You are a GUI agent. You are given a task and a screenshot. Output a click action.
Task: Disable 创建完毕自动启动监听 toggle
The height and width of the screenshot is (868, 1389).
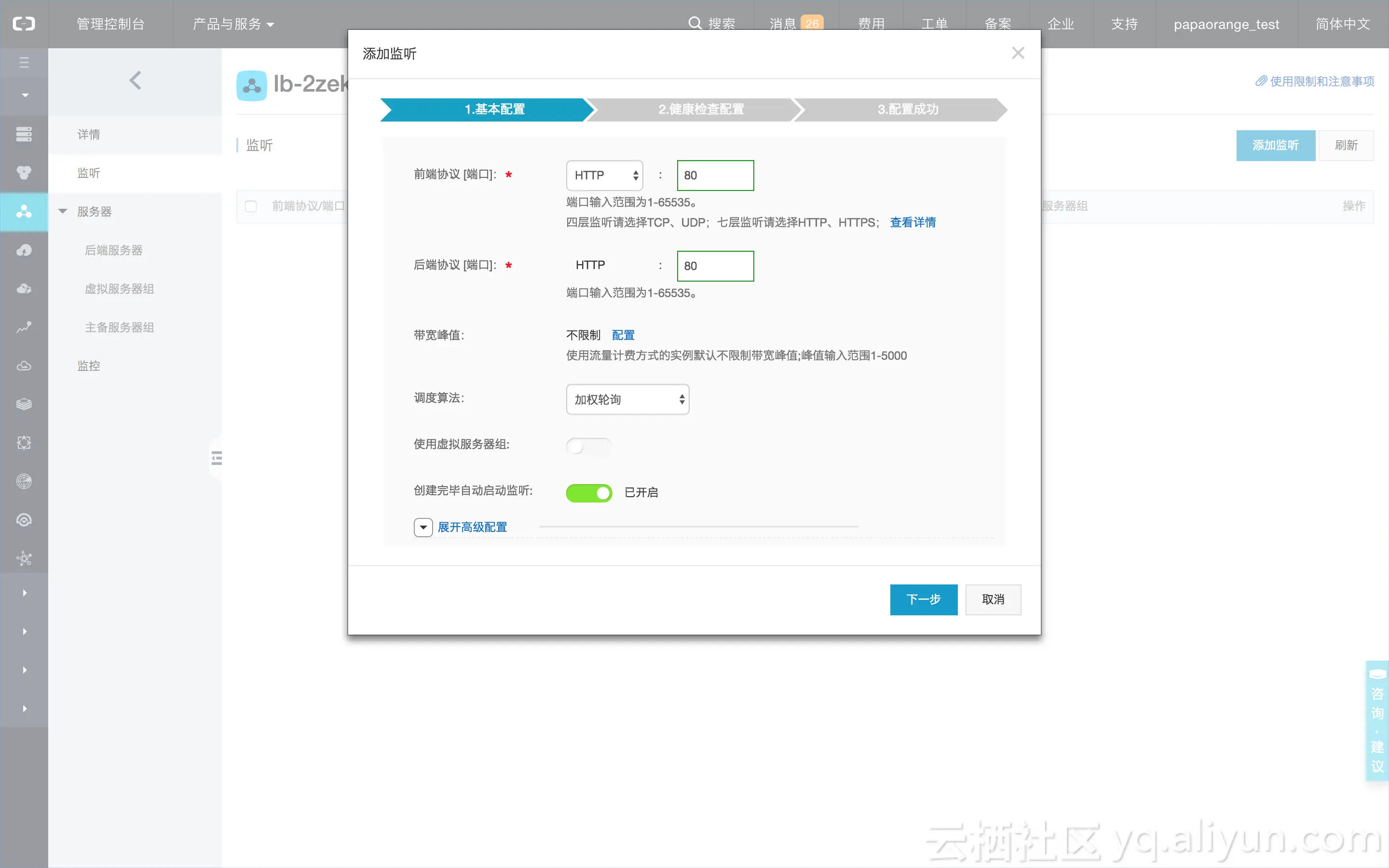point(589,492)
